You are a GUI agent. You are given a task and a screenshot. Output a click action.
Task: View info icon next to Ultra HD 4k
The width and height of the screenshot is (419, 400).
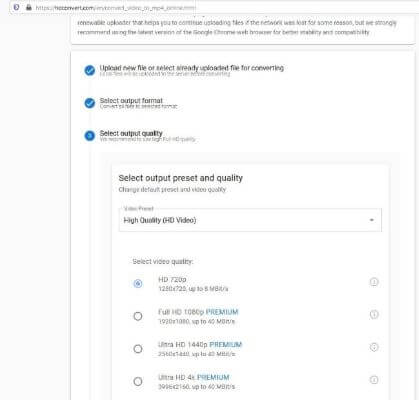pyautogui.click(x=374, y=380)
